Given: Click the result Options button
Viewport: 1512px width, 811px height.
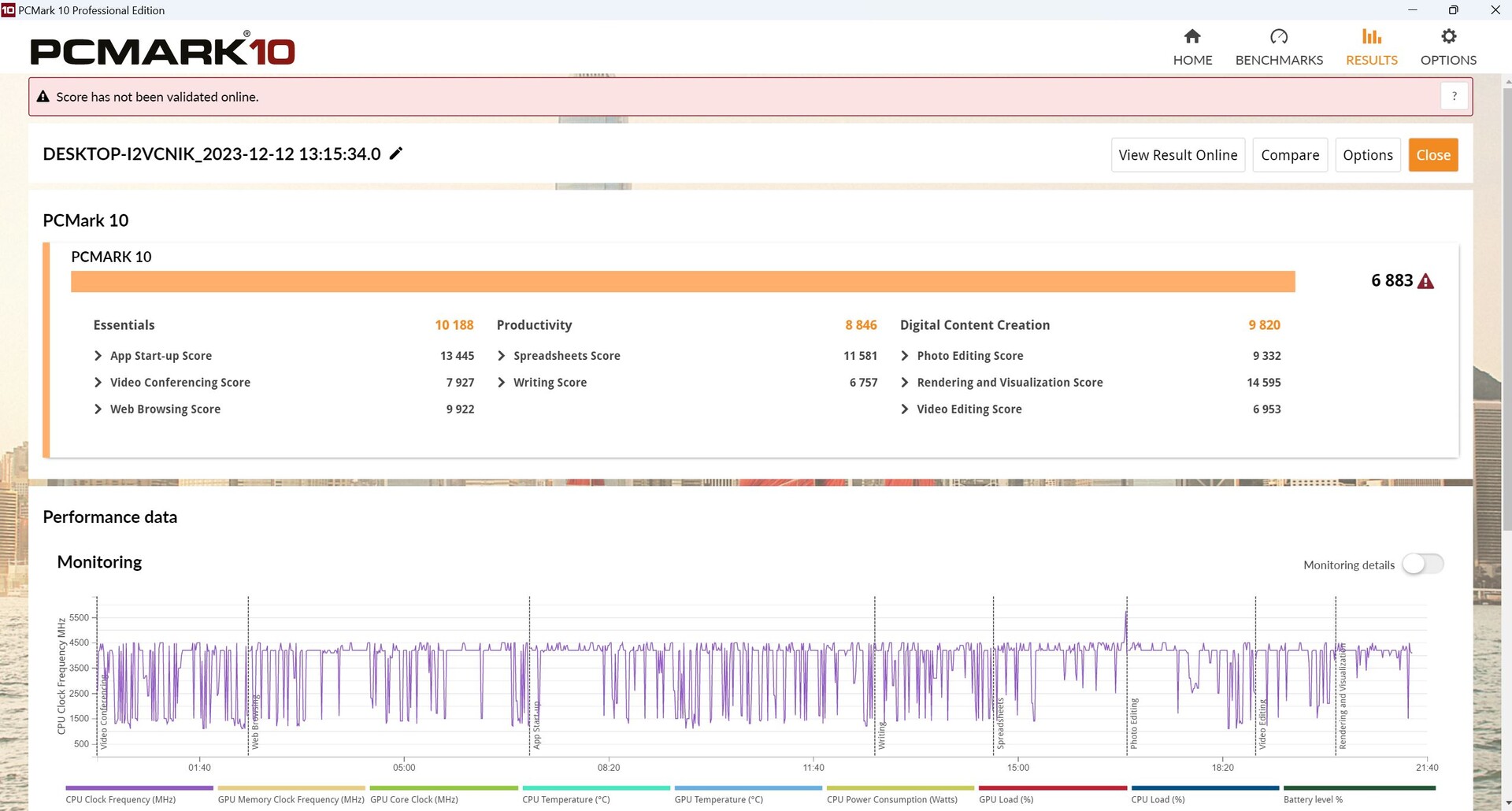Looking at the screenshot, I should tap(1368, 155).
